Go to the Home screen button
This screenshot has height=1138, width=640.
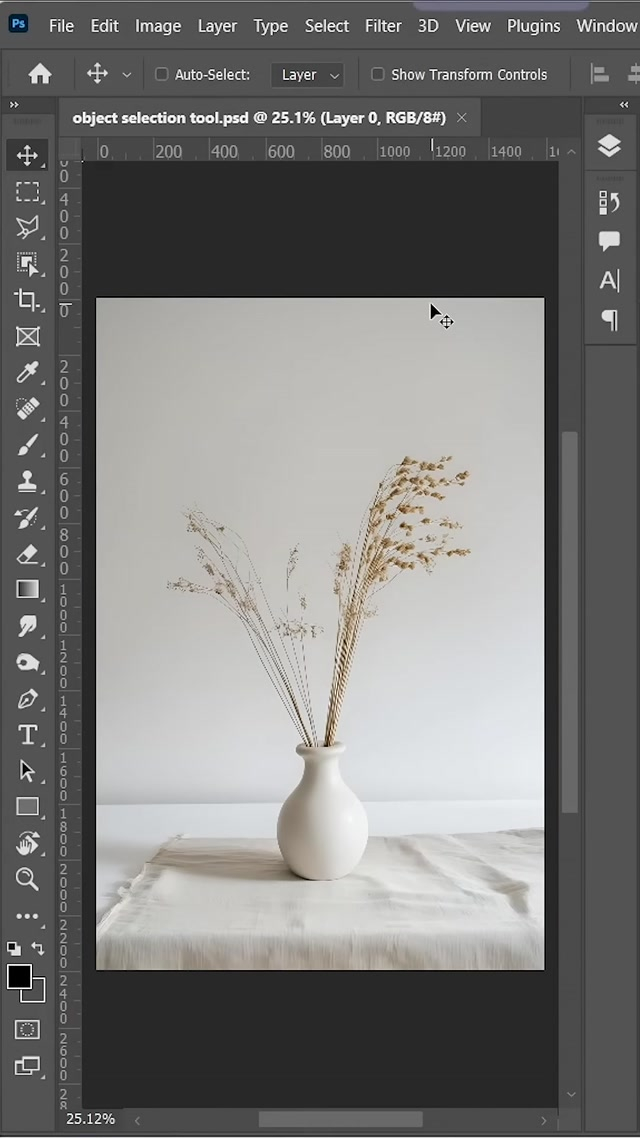click(x=40, y=74)
